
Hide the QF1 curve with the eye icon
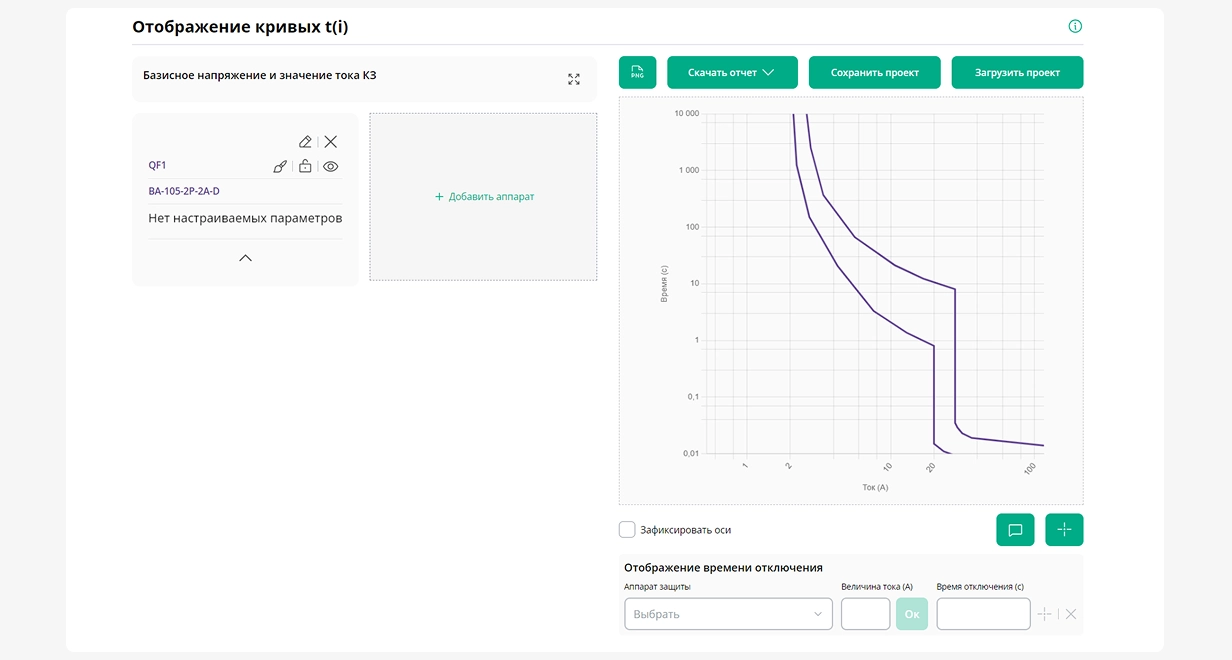(331, 167)
